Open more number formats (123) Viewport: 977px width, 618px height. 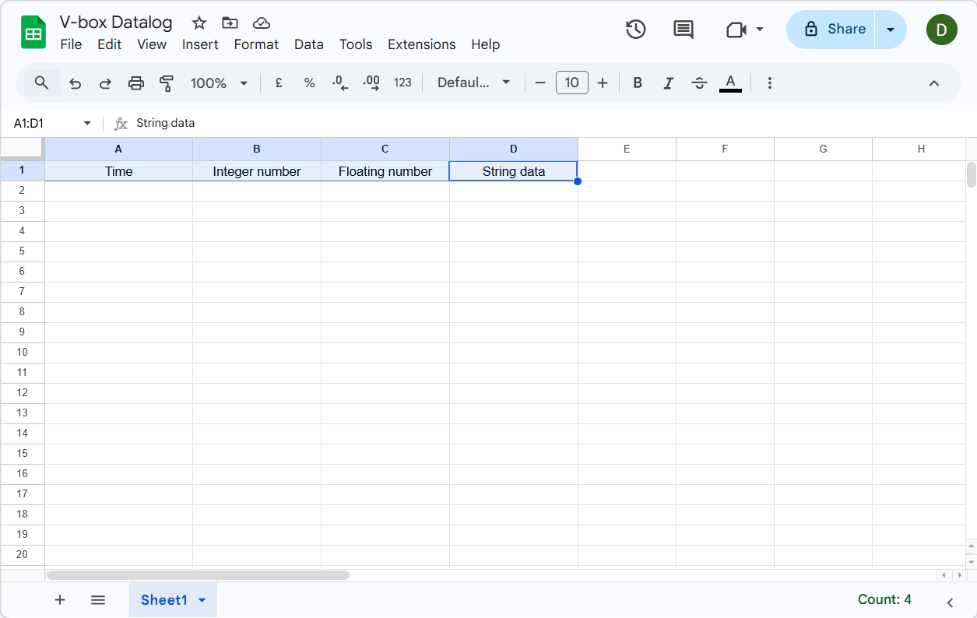(x=402, y=83)
